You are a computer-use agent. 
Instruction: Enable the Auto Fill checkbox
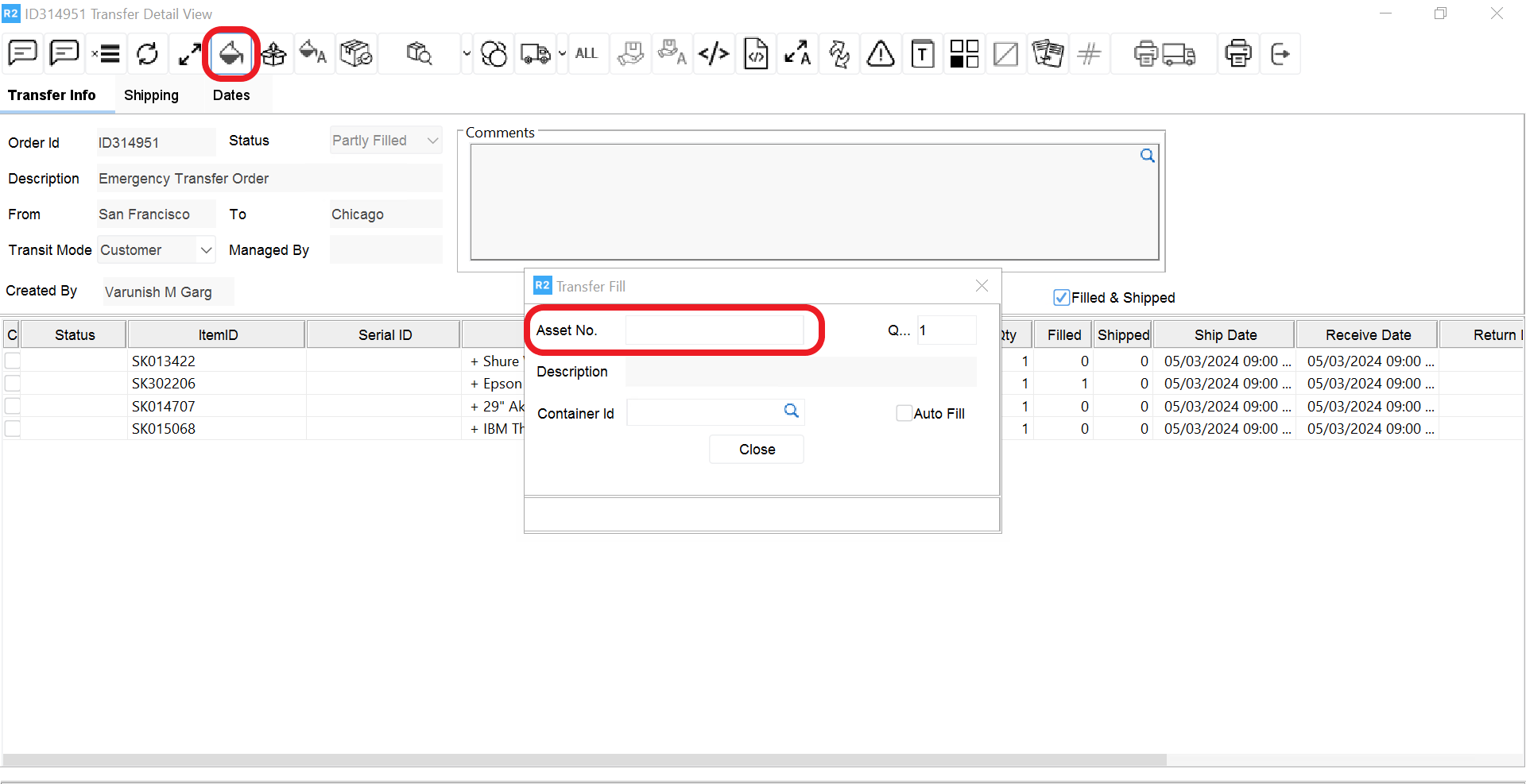point(904,413)
